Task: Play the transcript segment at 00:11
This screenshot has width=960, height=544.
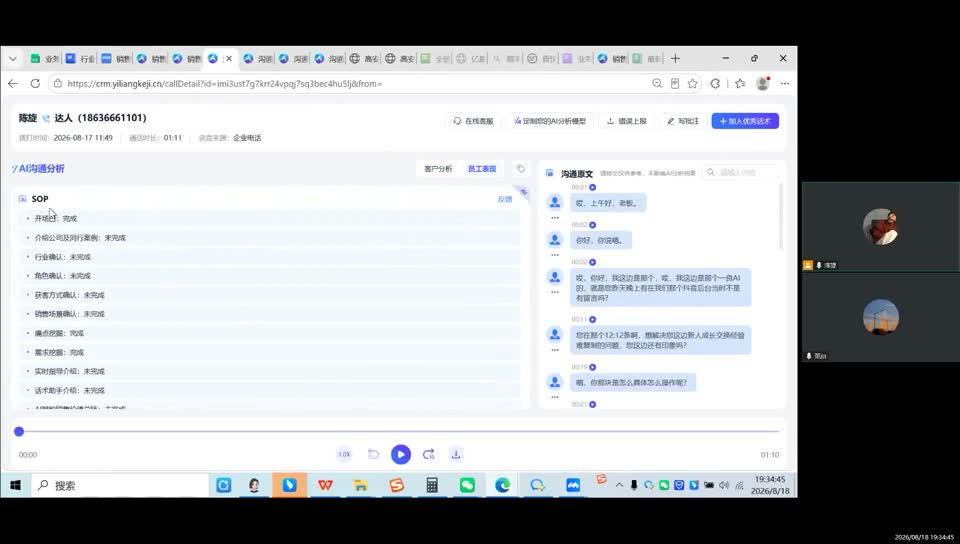Action: (x=593, y=319)
